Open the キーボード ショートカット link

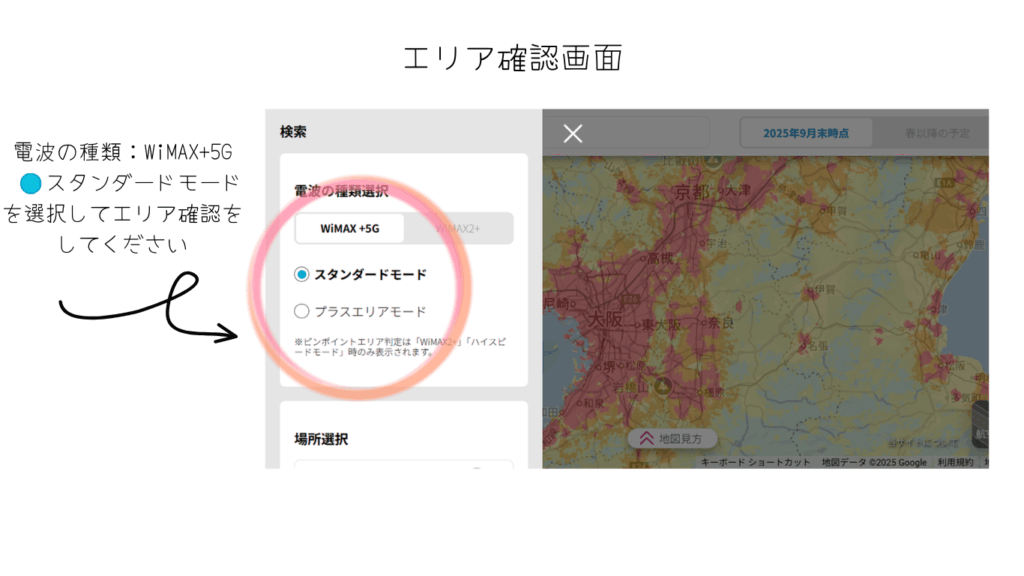pos(755,462)
